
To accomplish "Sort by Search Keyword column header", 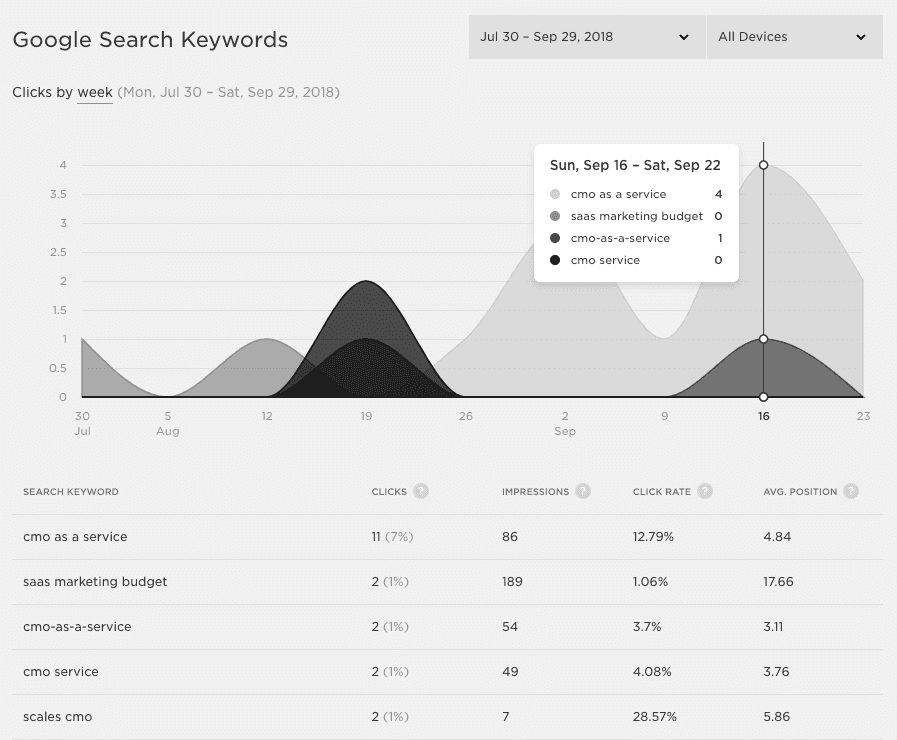I will tap(71, 492).
